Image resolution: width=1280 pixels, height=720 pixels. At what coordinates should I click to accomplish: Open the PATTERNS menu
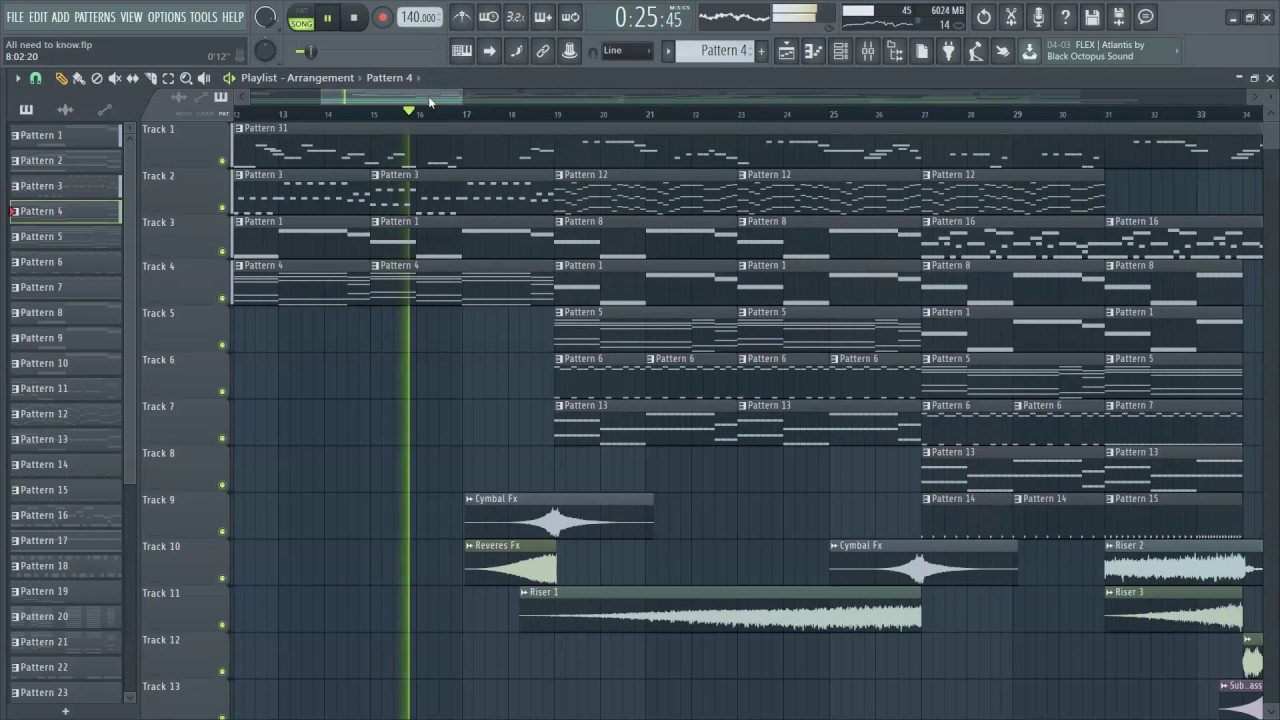point(95,17)
